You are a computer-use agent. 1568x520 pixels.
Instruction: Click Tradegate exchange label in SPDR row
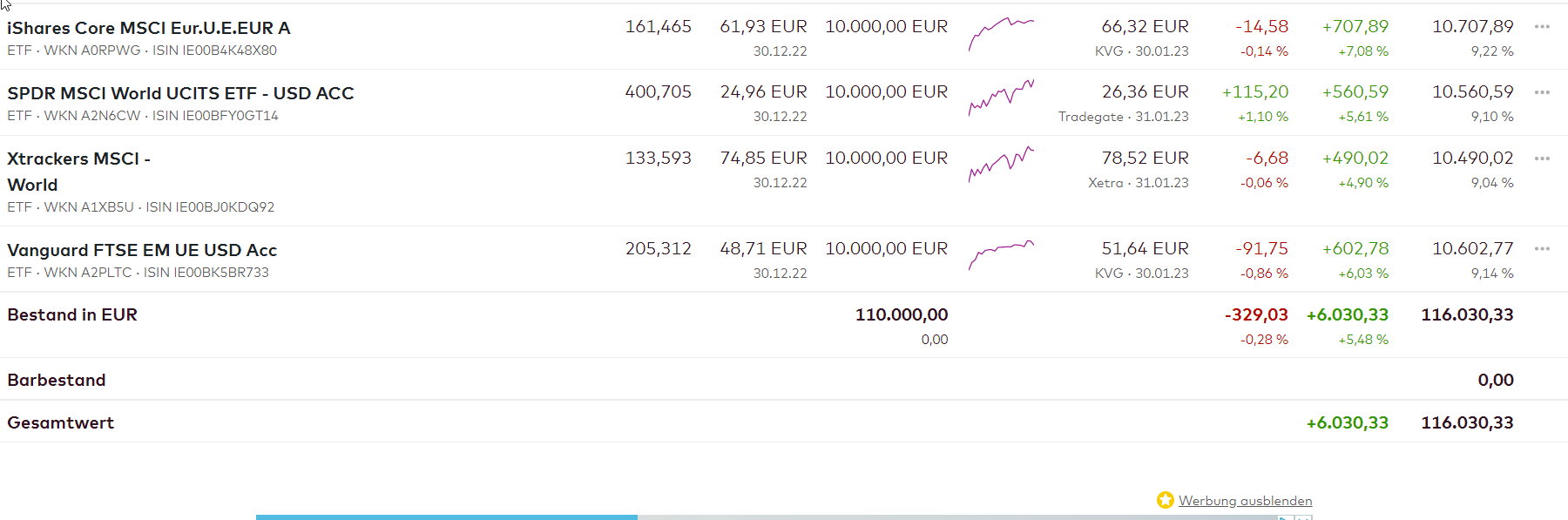point(1090,117)
